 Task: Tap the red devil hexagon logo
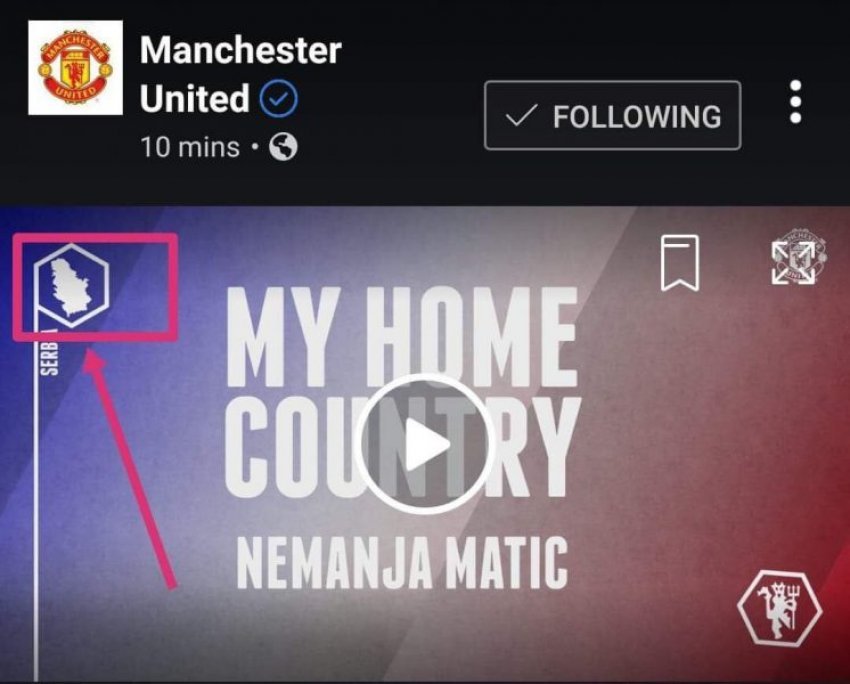[780, 608]
